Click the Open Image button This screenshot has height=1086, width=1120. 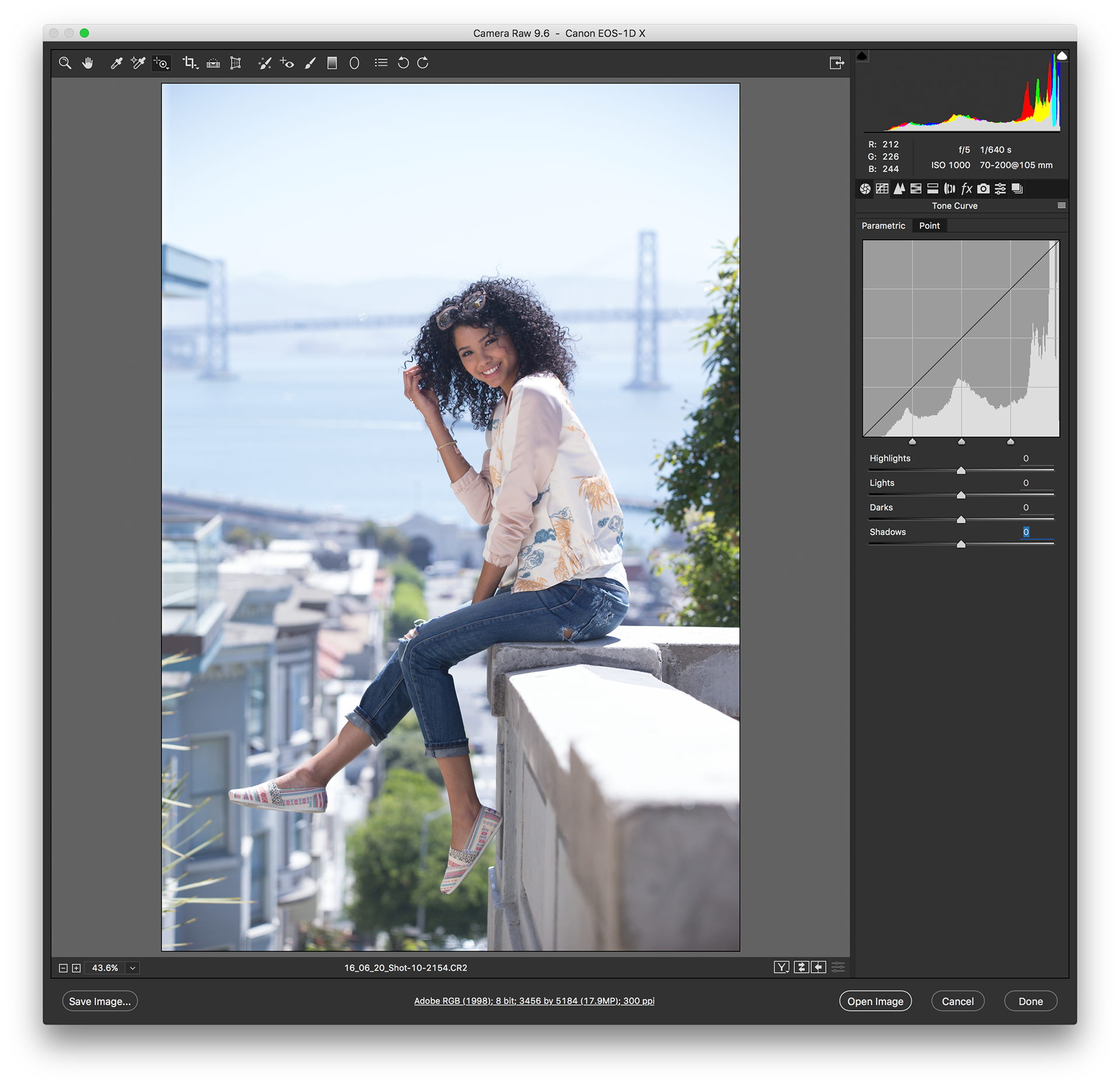tap(875, 1001)
